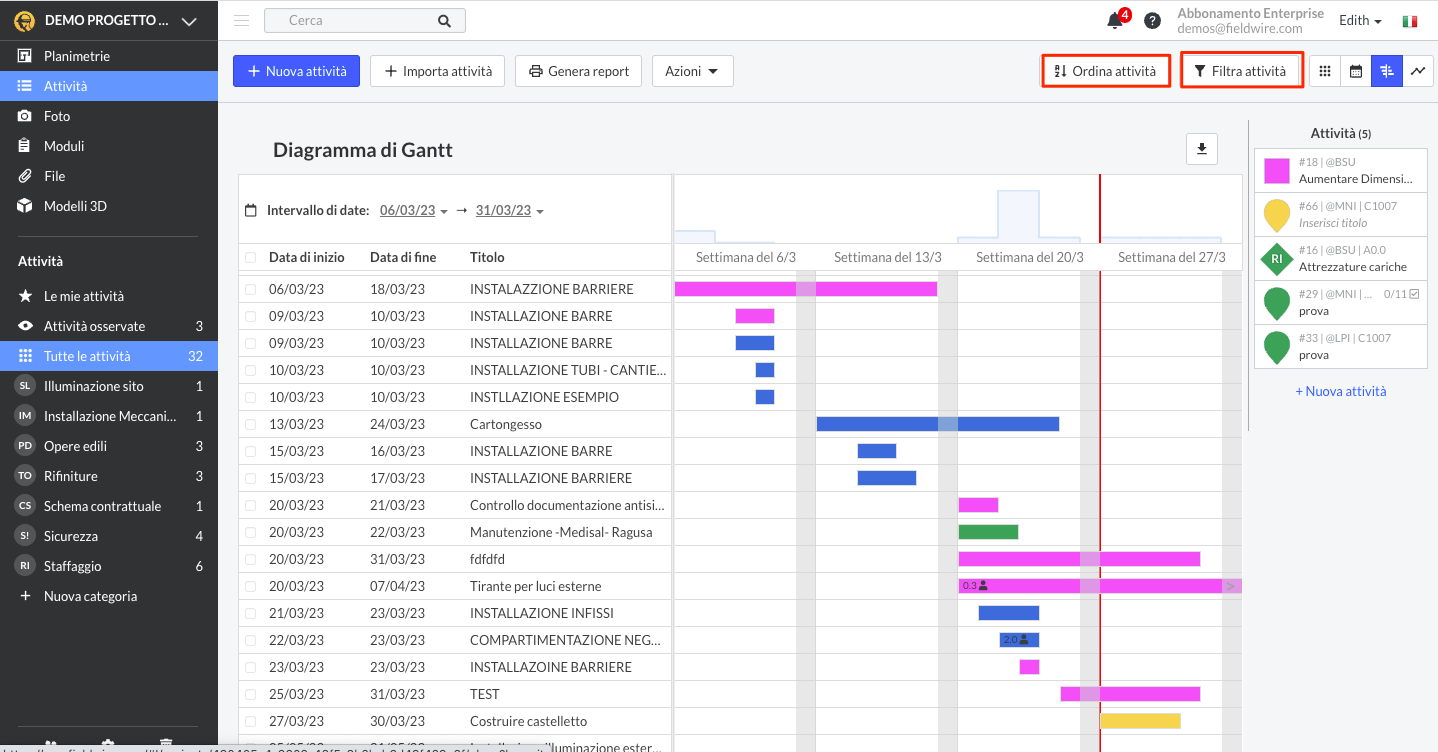Open the line chart view icon
1438x752 pixels.
pos(1417,71)
